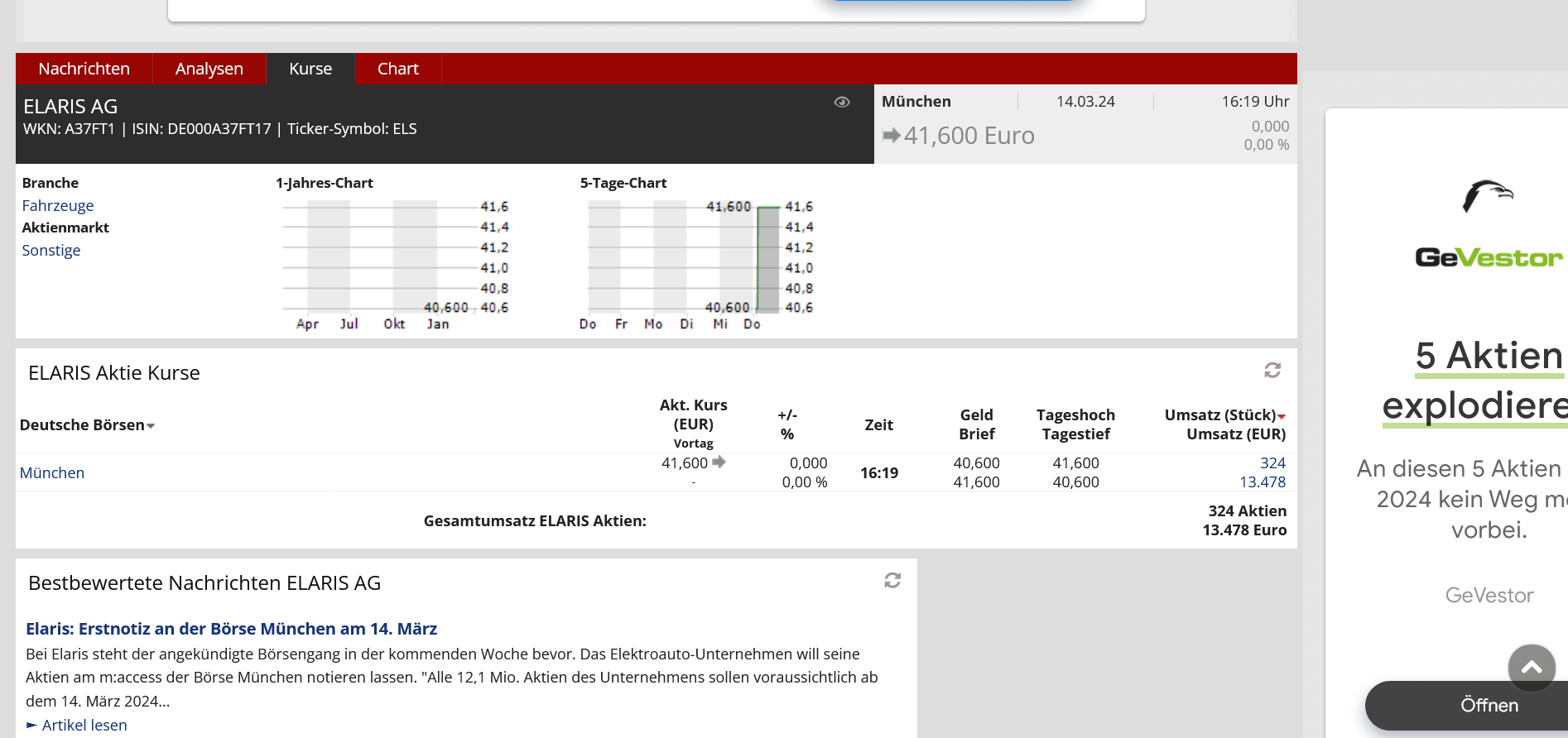1568x738 pixels.
Task: Open the München exchange link in table
Action: point(52,472)
